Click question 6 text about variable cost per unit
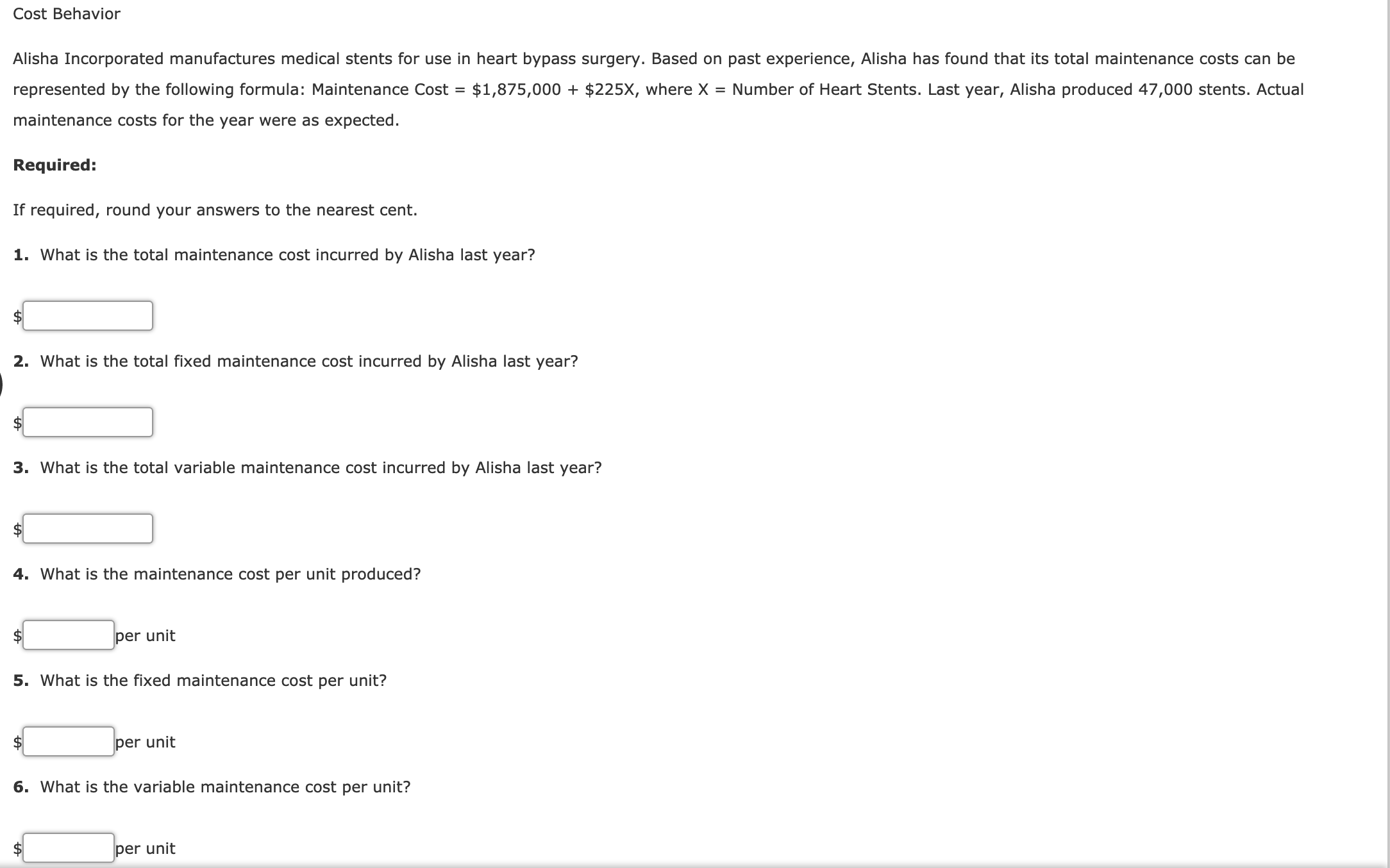1390x868 pixels. 212,787
